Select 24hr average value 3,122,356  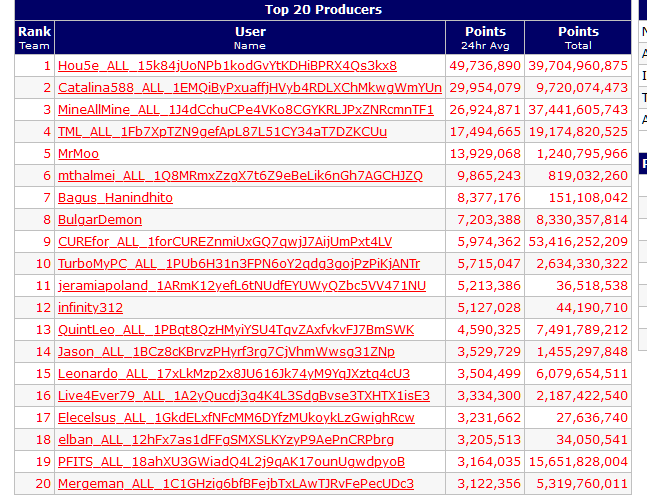[x=489, y=484]
